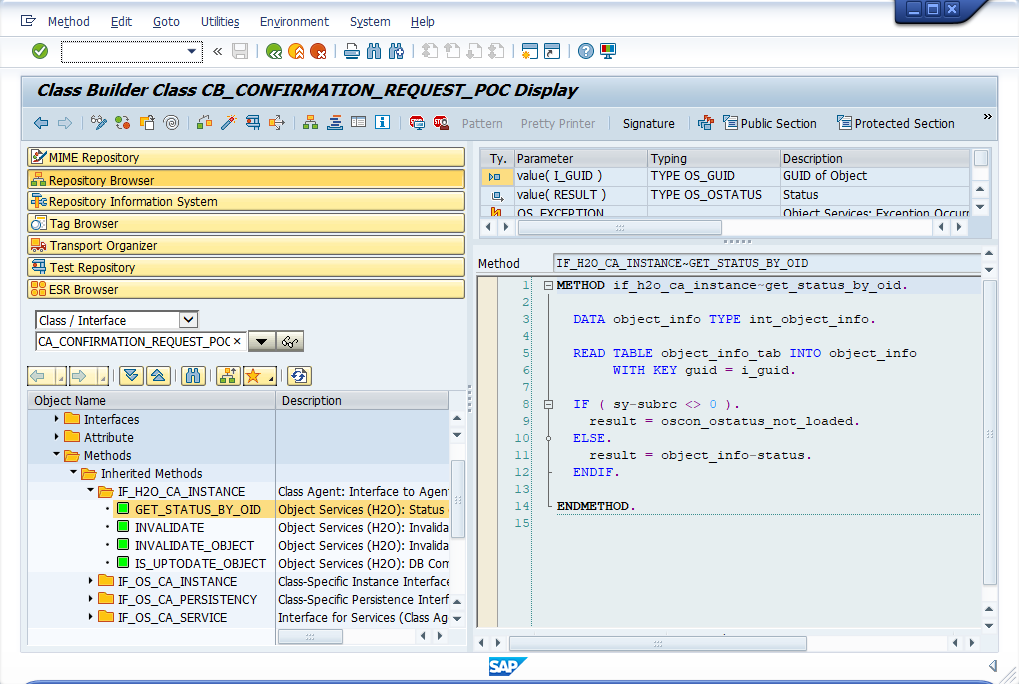Open the Class / Interface type dropdown
Screen dimensions: 1019x684
[188, 320]
